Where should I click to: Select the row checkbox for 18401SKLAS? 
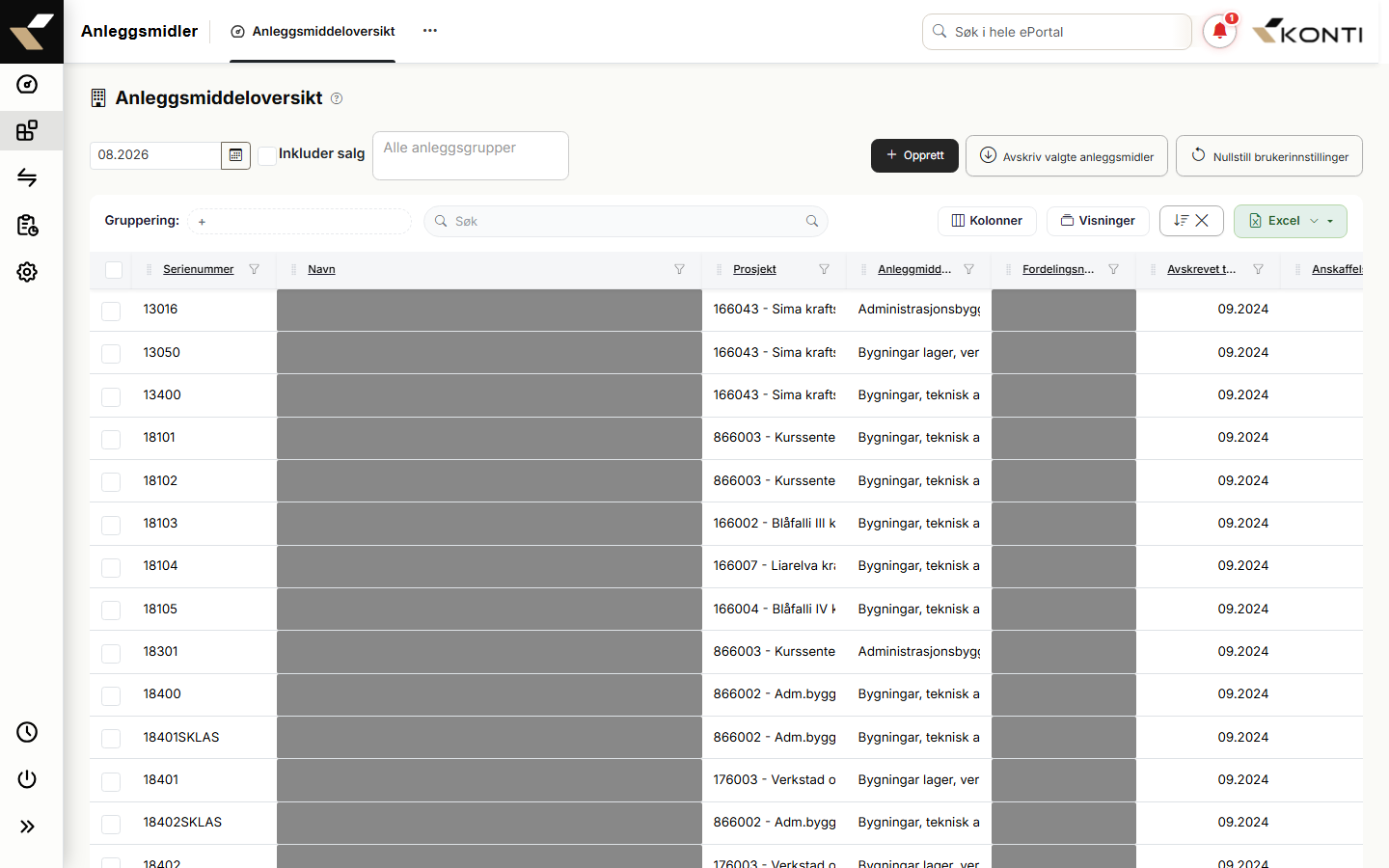coord(111,739)
